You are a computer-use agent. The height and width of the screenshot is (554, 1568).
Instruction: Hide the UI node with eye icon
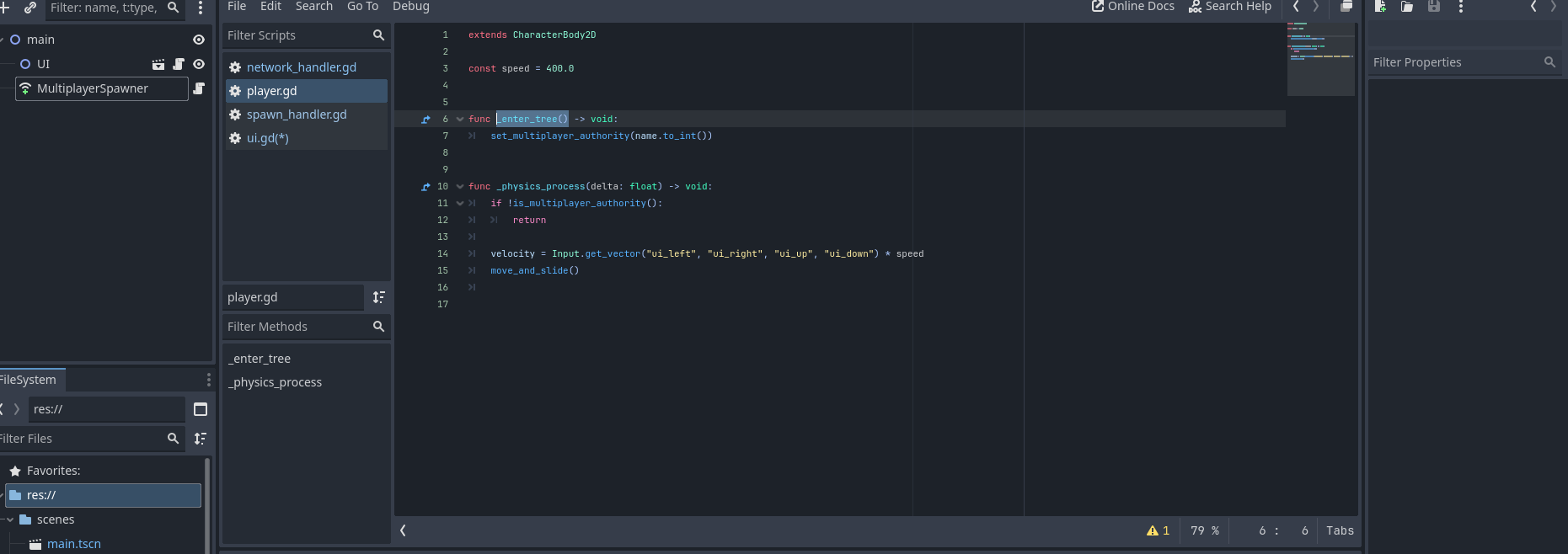pyautogui.click(x=199, y=64)
